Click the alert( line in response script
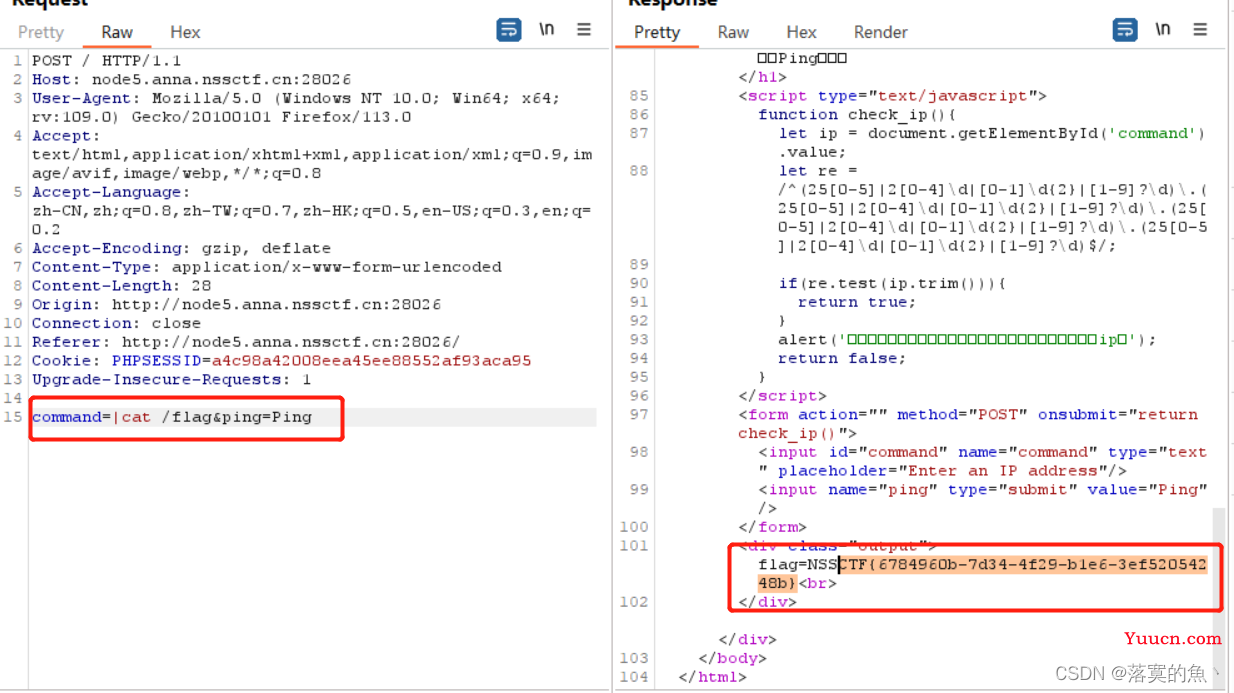 coord(967,339)
